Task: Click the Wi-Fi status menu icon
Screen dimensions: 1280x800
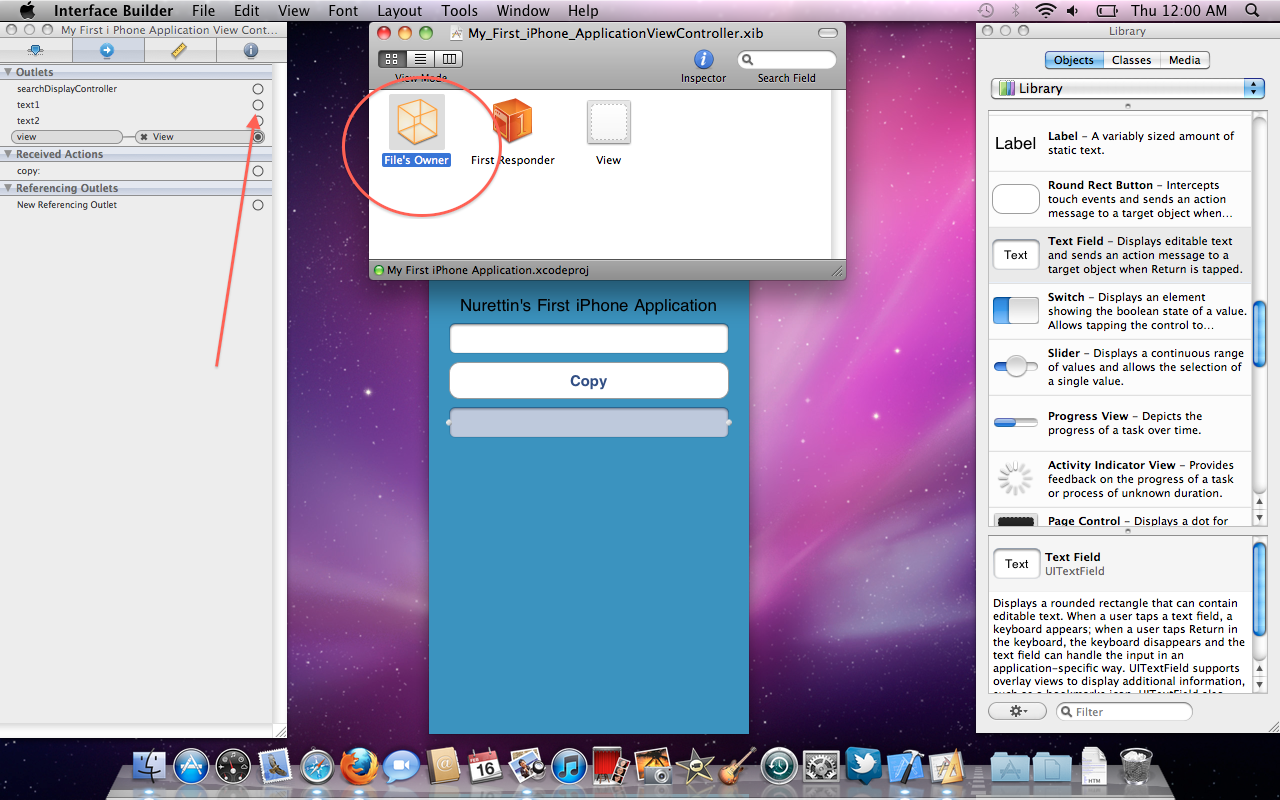Action: (1046, 11)
